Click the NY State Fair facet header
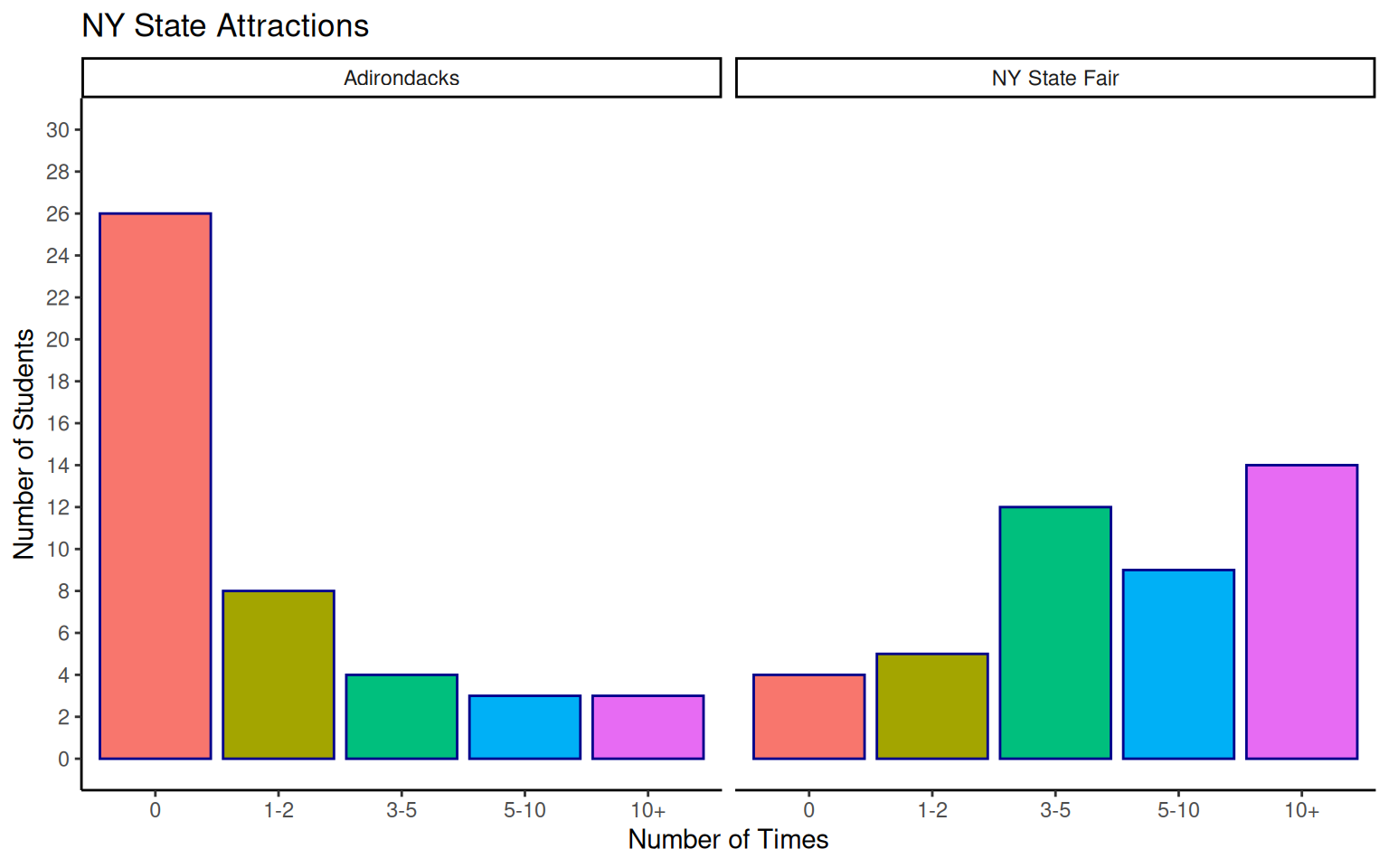The height and width of the screenshot is (868, 1389). coord(1055,78)
